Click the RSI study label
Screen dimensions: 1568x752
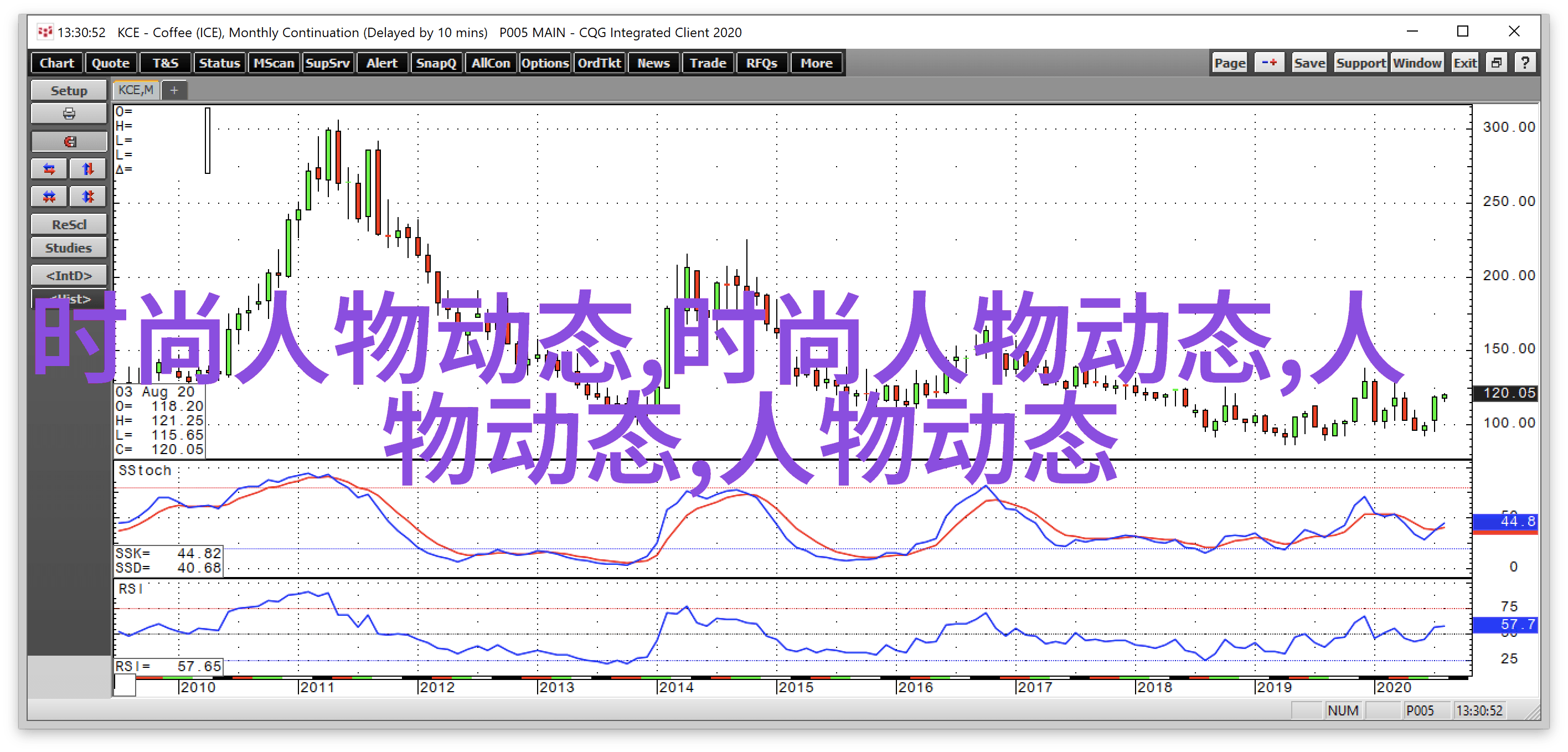tap(131, 589)
